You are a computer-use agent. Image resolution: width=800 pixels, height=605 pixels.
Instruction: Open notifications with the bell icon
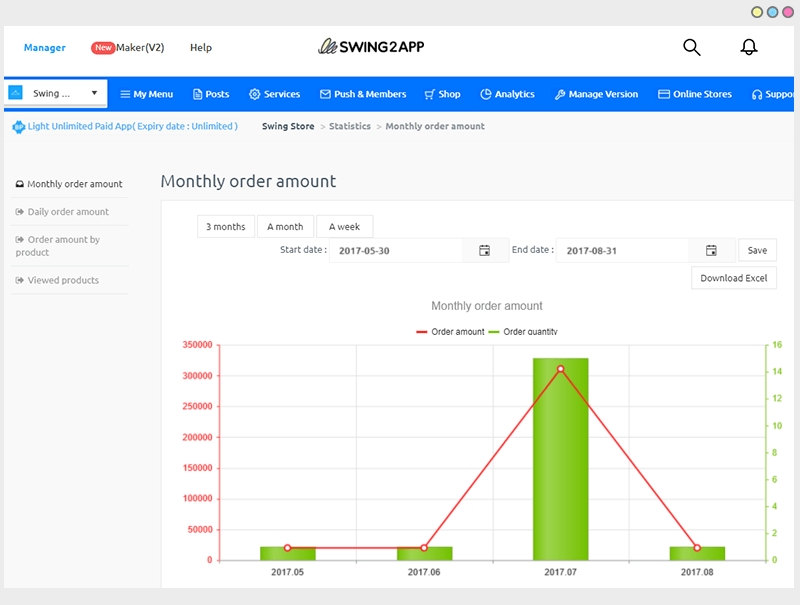coord(748,47)
